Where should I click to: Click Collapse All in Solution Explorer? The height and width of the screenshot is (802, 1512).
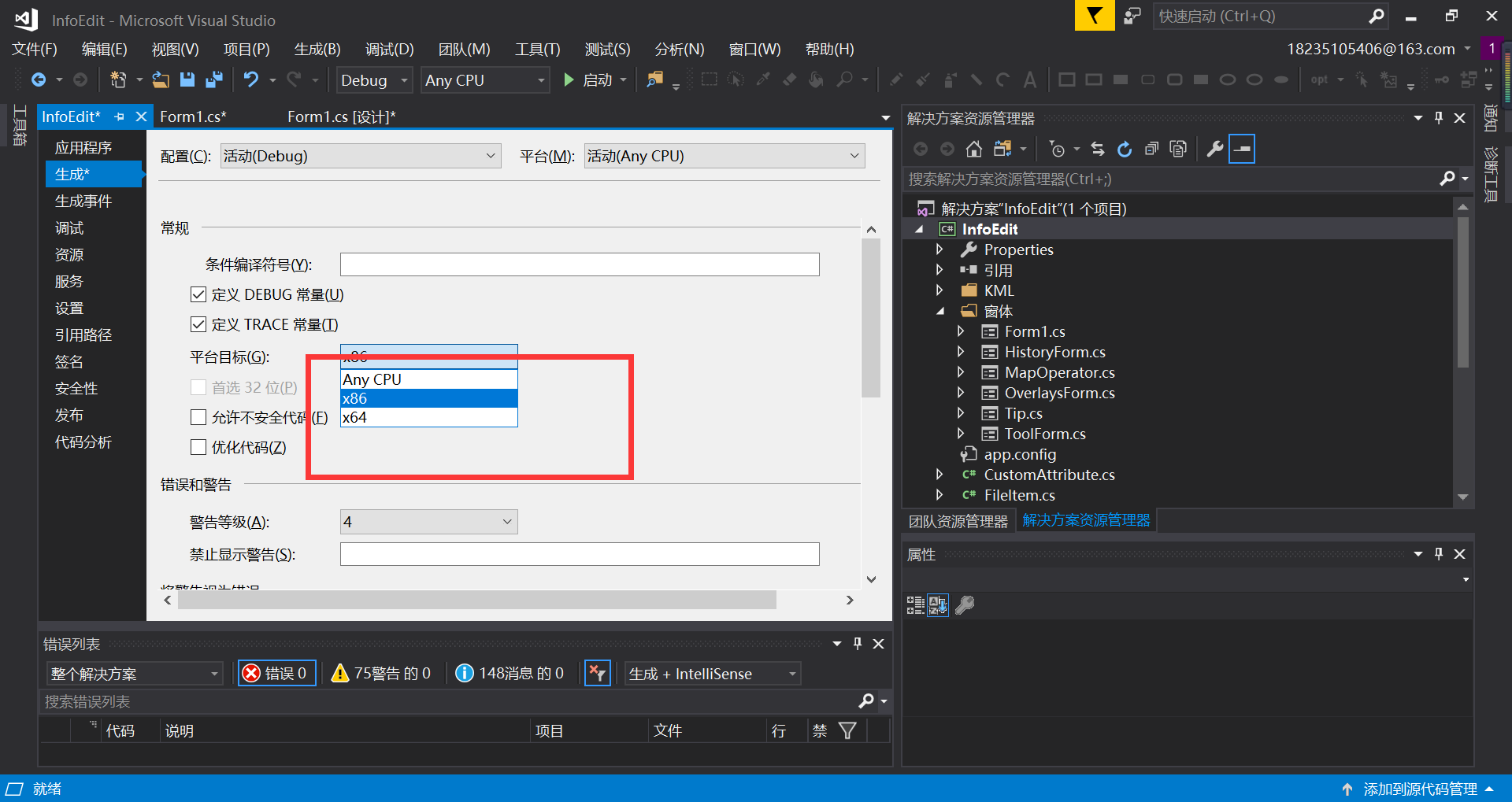1151,149
